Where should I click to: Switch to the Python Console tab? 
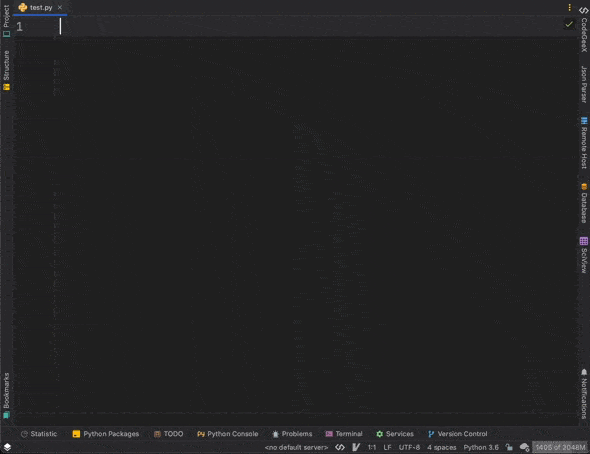[228, 434]
